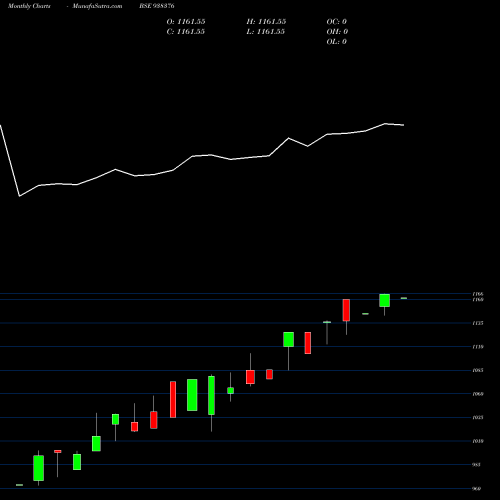500x500 pixels.
Task: Click the tallest red candlestick body
Action: [173, 399]
